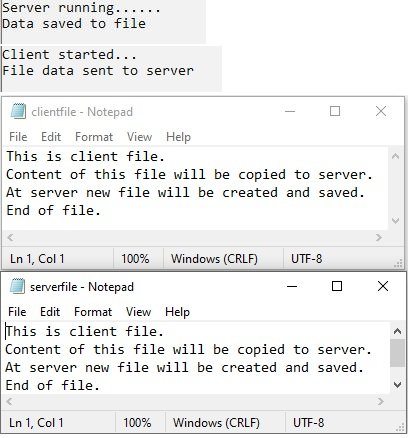This screenshot has height=438, width=408.
Task: Click scroll right arrow in clientfile window
Action: [378, 237]
